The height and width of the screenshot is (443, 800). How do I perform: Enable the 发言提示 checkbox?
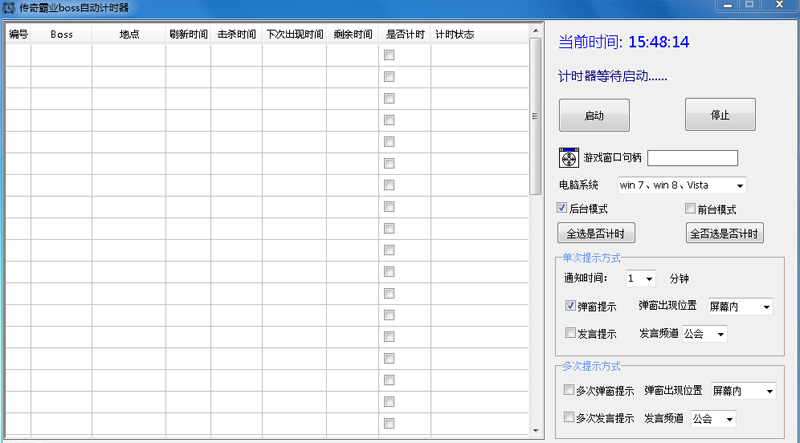click(570, 333)
